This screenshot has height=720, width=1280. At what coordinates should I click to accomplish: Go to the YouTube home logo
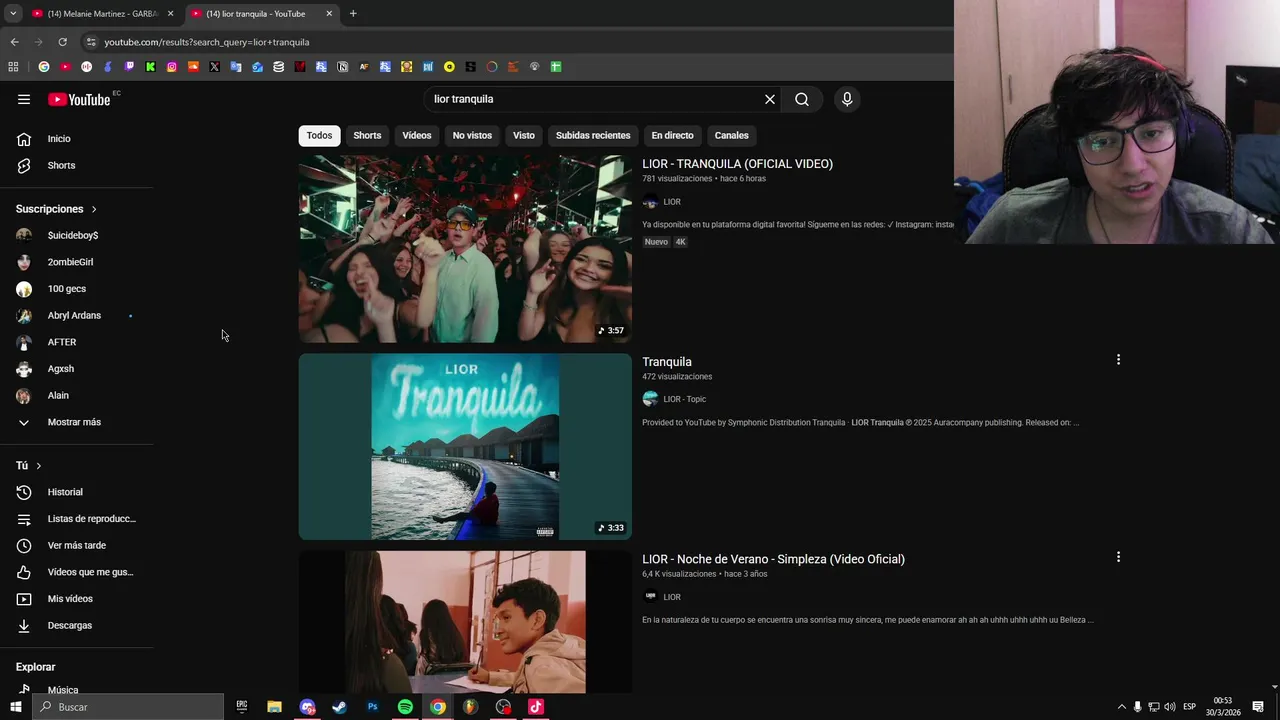pos(79,99)
